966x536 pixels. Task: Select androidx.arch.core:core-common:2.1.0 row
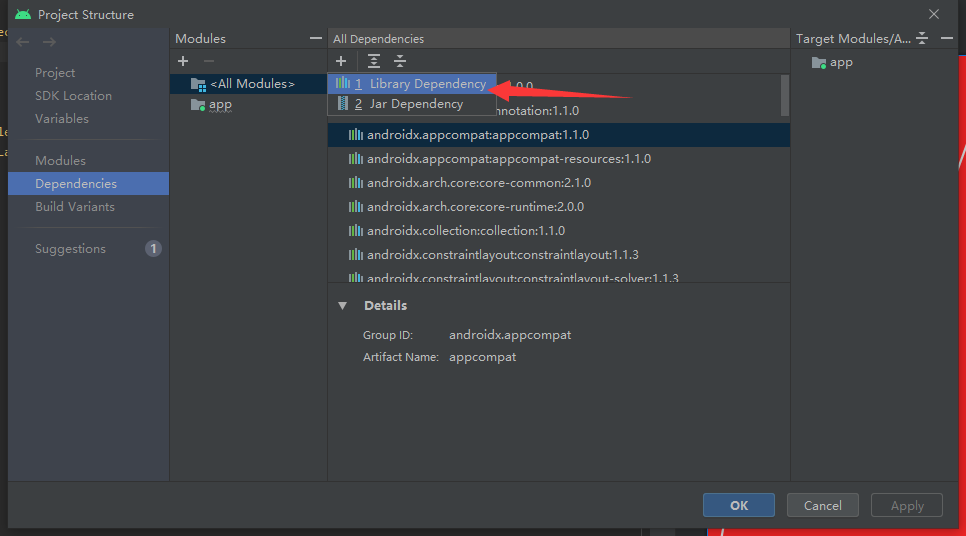coord(559,183)
